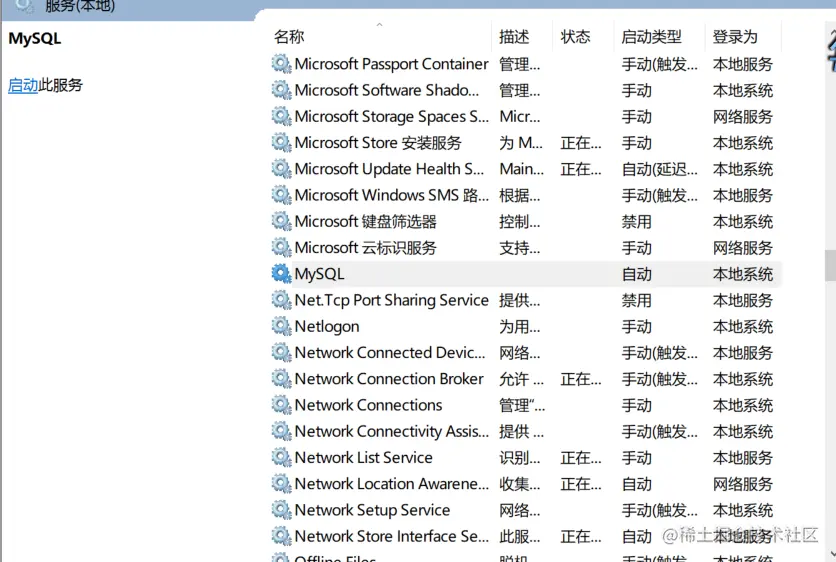836x562 pixels.
Task: Select the Microsoft Update Health S... service name
Action: (x=389, y=169)
